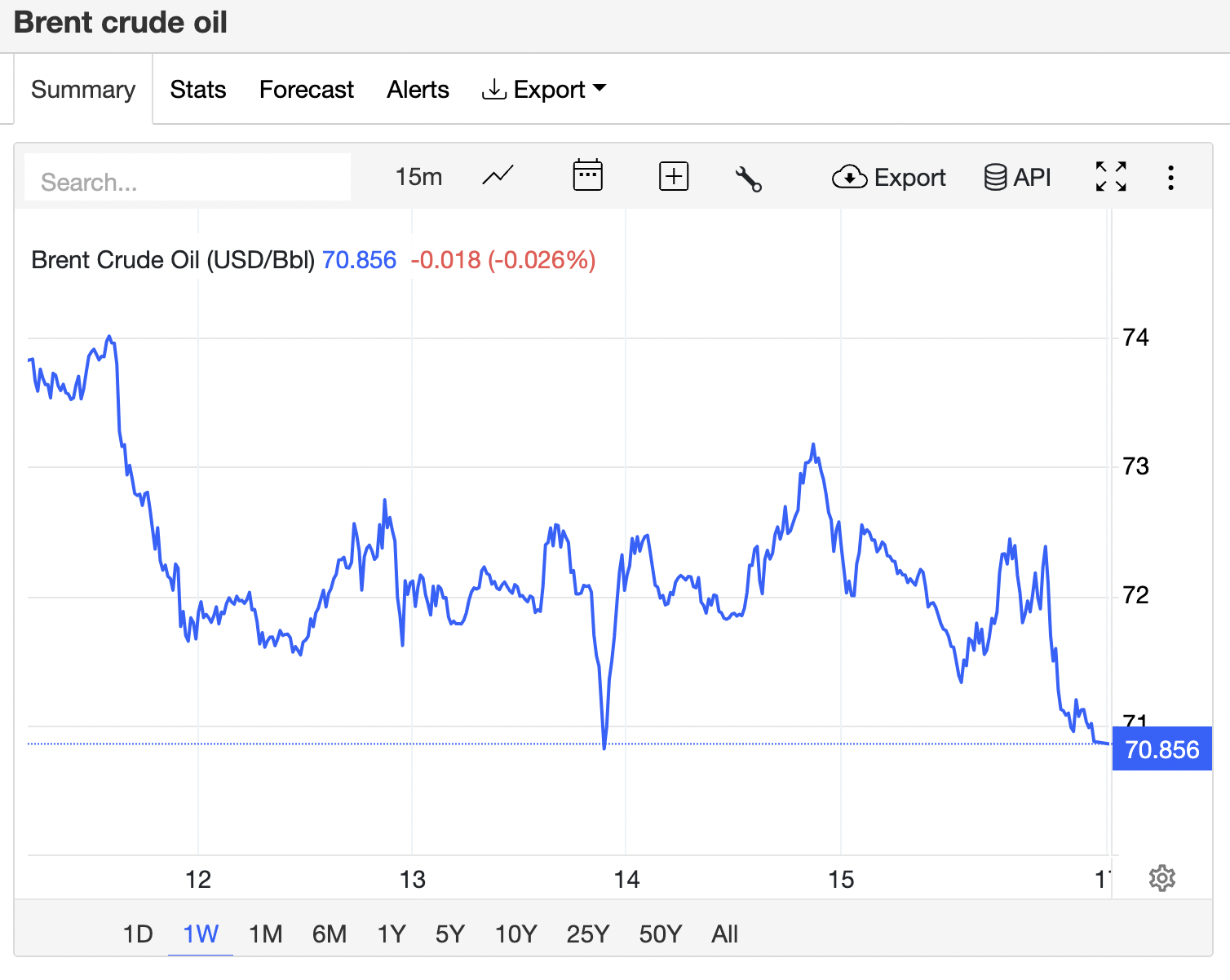
Task: Open the three-dot more options menu
Action: [1170, 178]
